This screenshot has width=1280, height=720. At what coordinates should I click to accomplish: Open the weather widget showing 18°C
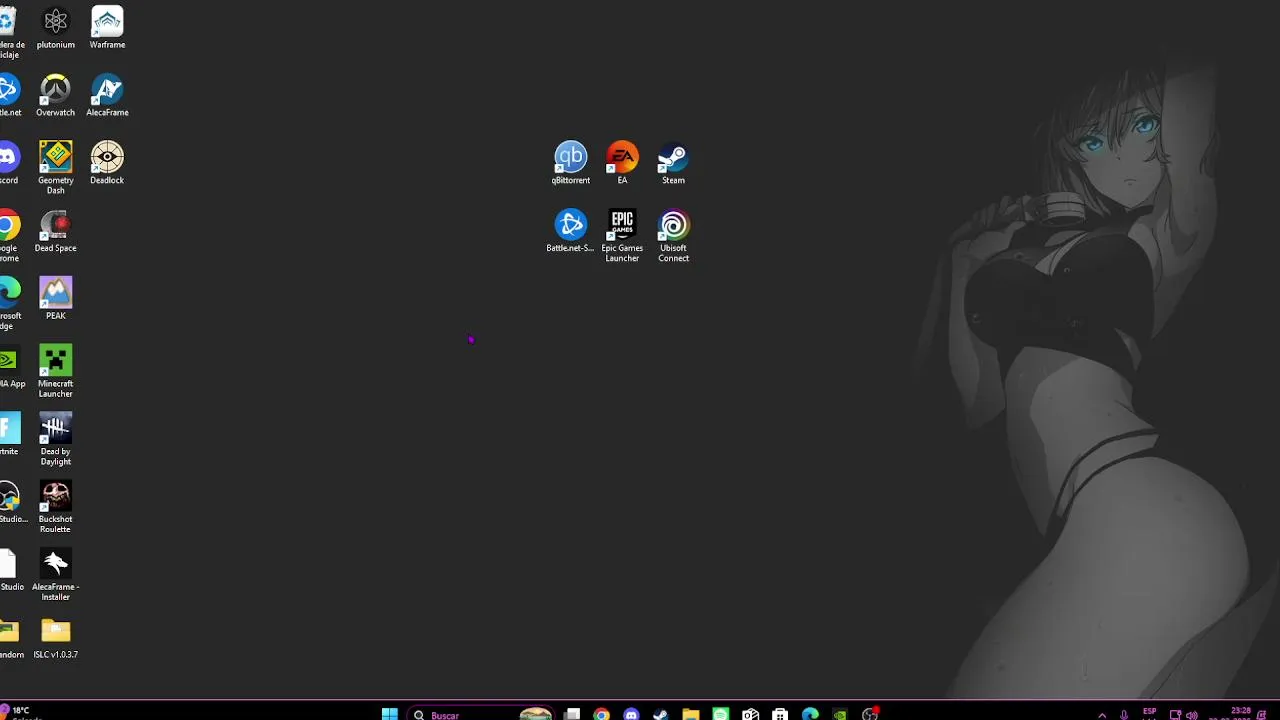[x=20, y=713]
